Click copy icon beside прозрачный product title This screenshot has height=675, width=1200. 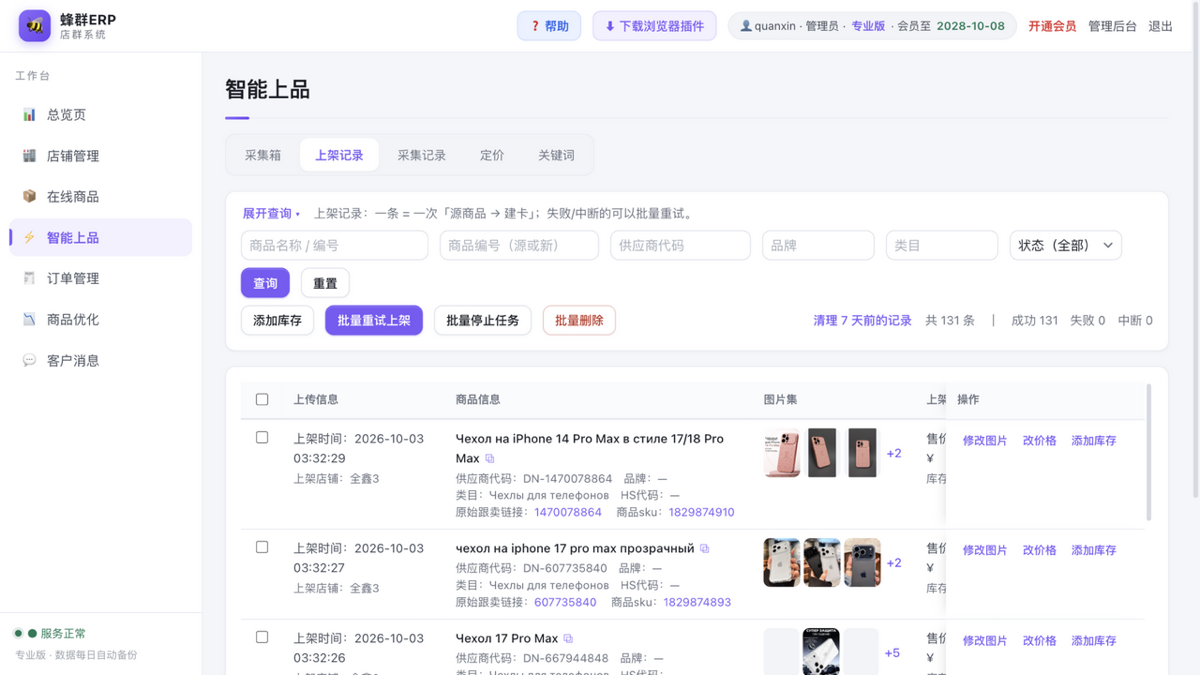705,549
